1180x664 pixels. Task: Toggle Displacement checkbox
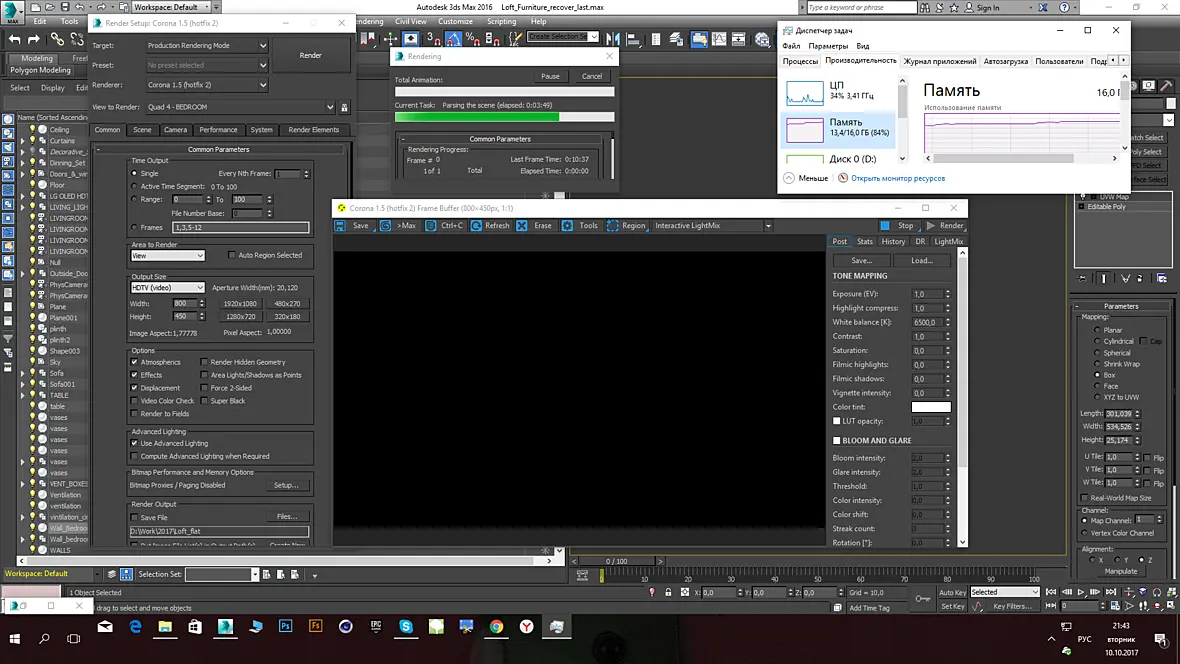[135, 388]
